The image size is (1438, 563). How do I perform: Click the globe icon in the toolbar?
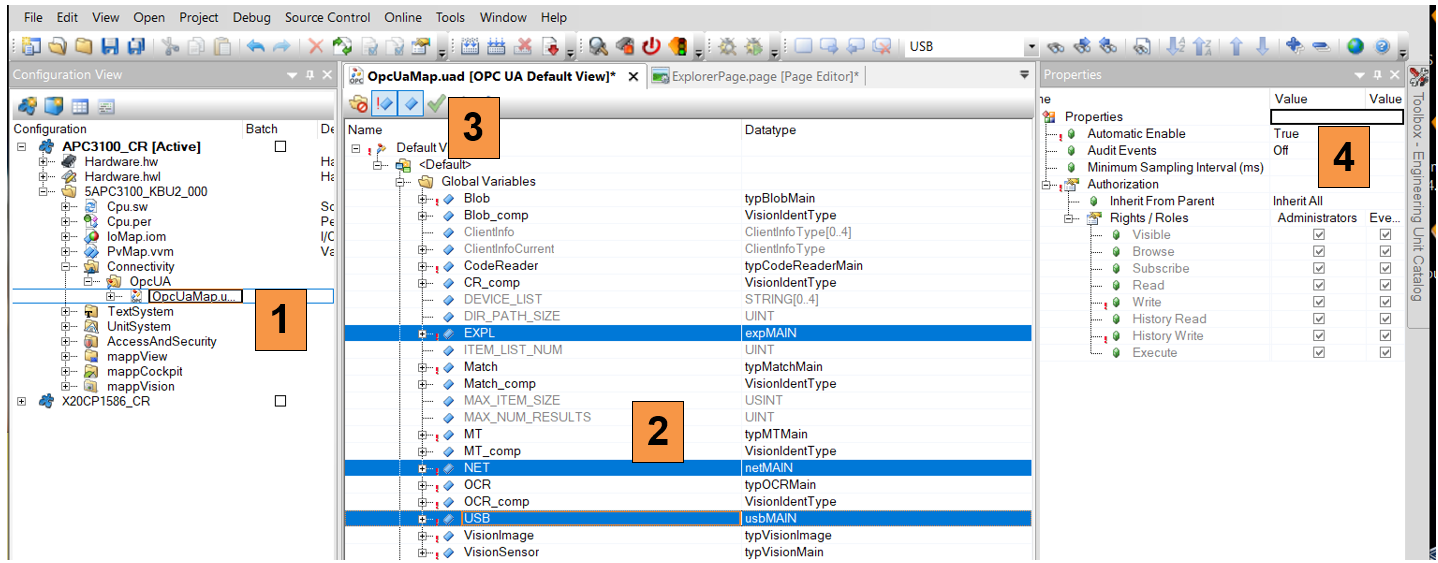(1355, 46)
